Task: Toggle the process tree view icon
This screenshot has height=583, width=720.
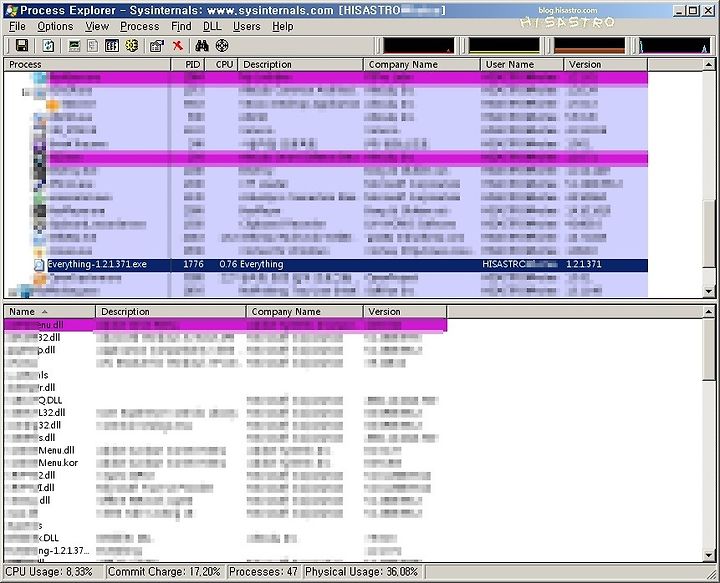Action: [92, 45]
